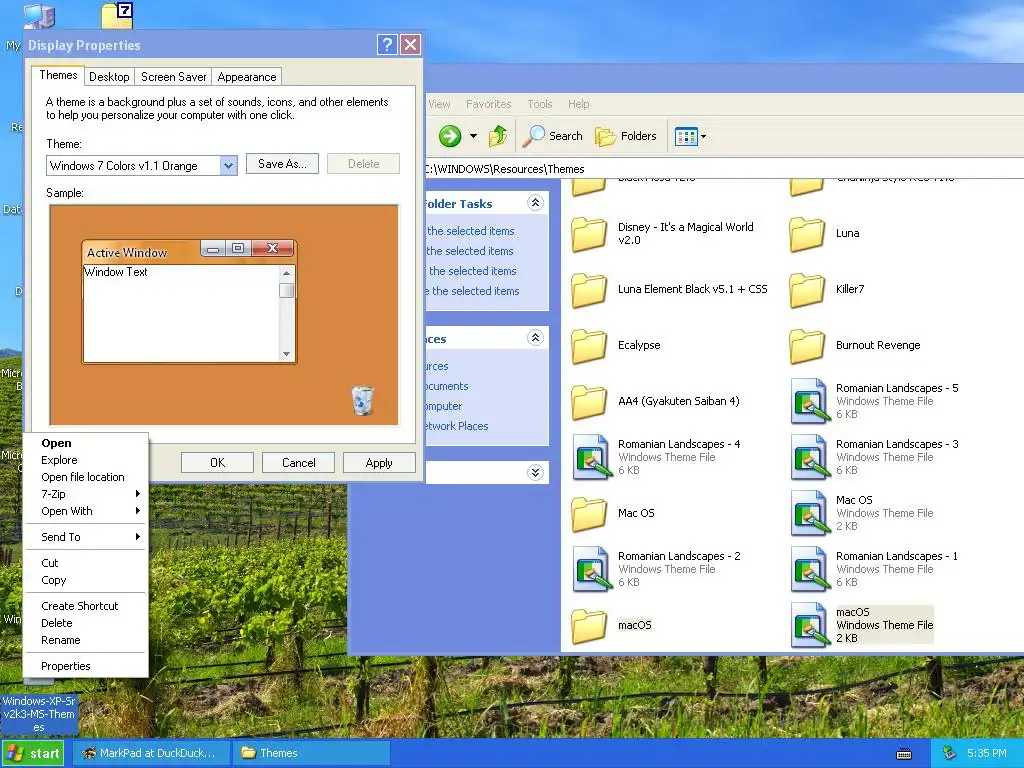Expand the Open With submenu
Screen dimensions: 1024x768
coord(85,511)
